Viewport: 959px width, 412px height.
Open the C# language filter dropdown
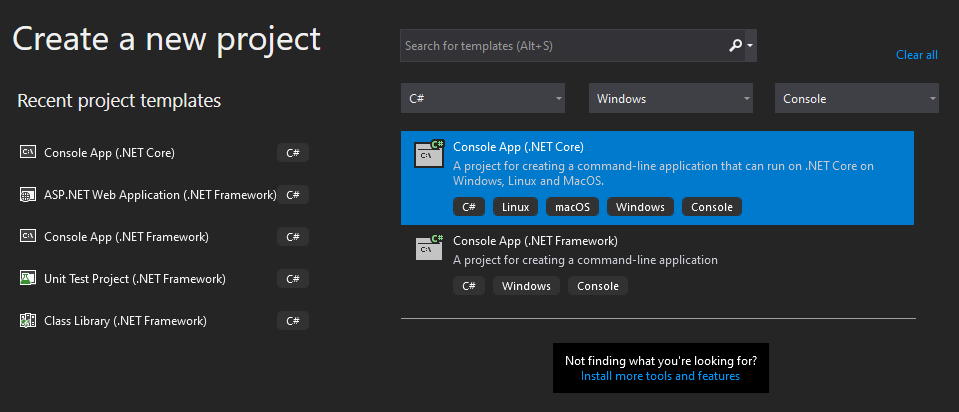tap(483, 98)
